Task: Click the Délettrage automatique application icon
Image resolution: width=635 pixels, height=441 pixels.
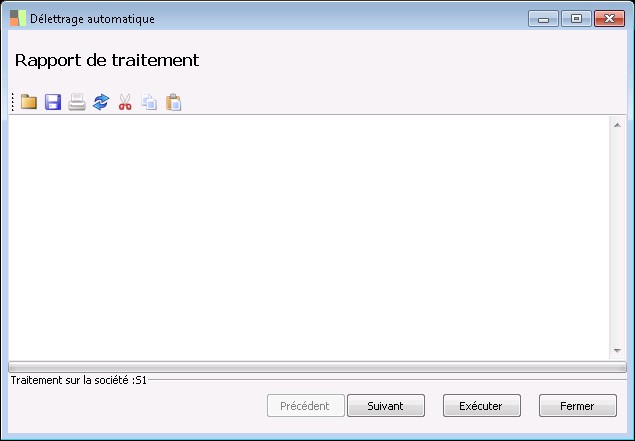Action: point(18,19)
